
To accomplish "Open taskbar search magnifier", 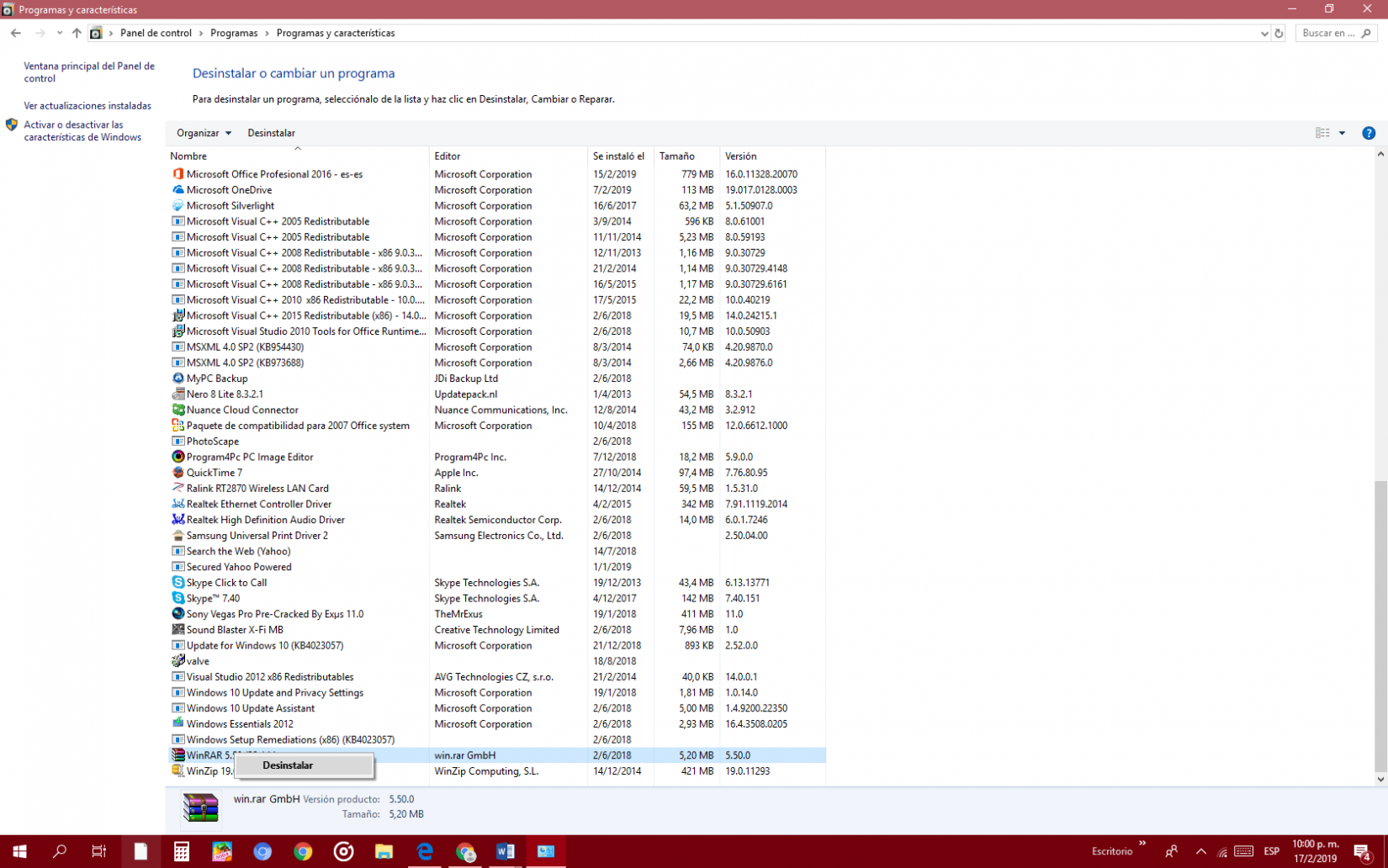I will click(x=59, y=851).
